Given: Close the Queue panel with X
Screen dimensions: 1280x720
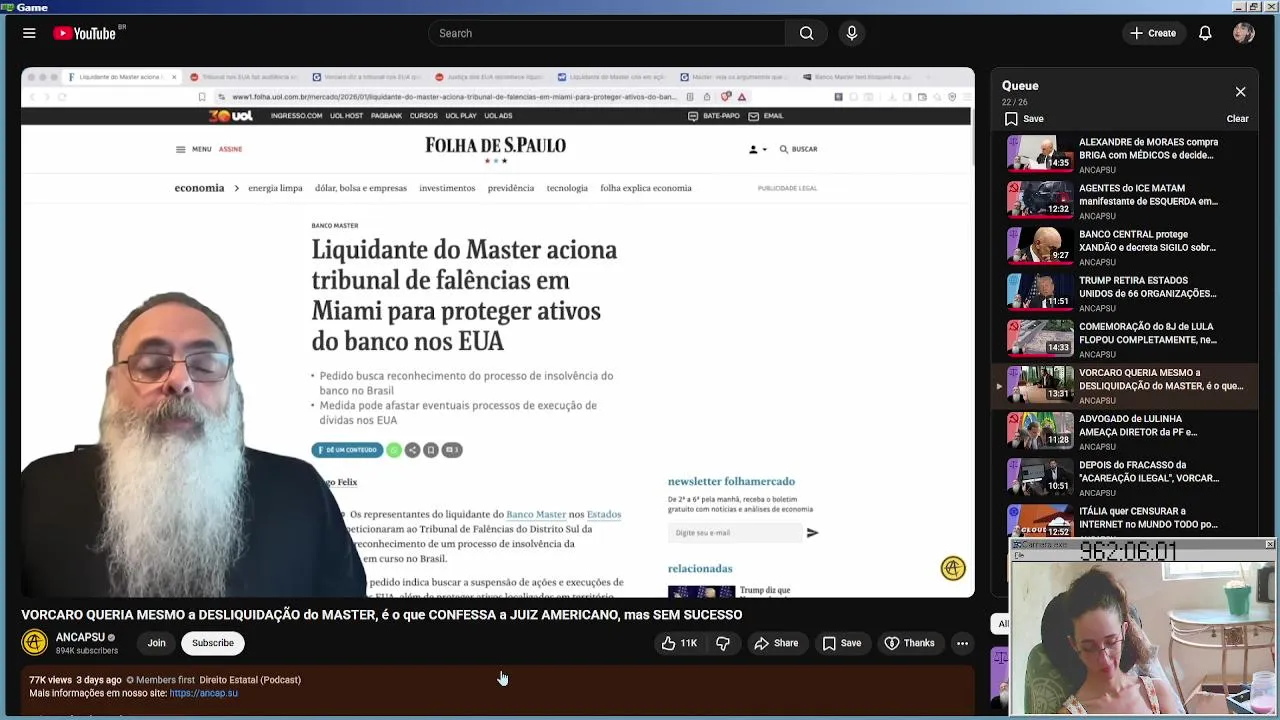Looking at the screenshot, I should (x=1240, y=92).
